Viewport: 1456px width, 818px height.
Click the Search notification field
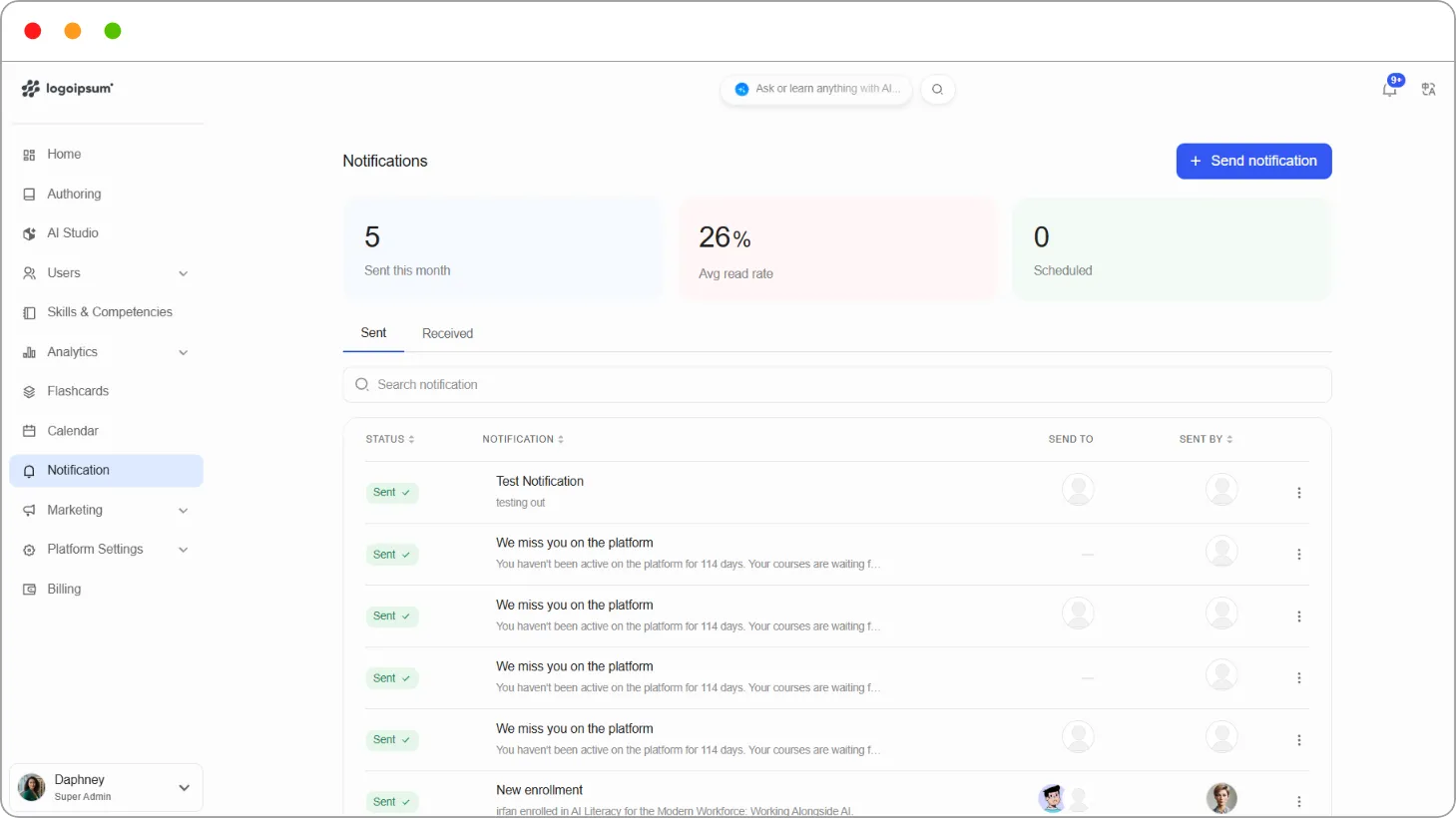[836, 385]
